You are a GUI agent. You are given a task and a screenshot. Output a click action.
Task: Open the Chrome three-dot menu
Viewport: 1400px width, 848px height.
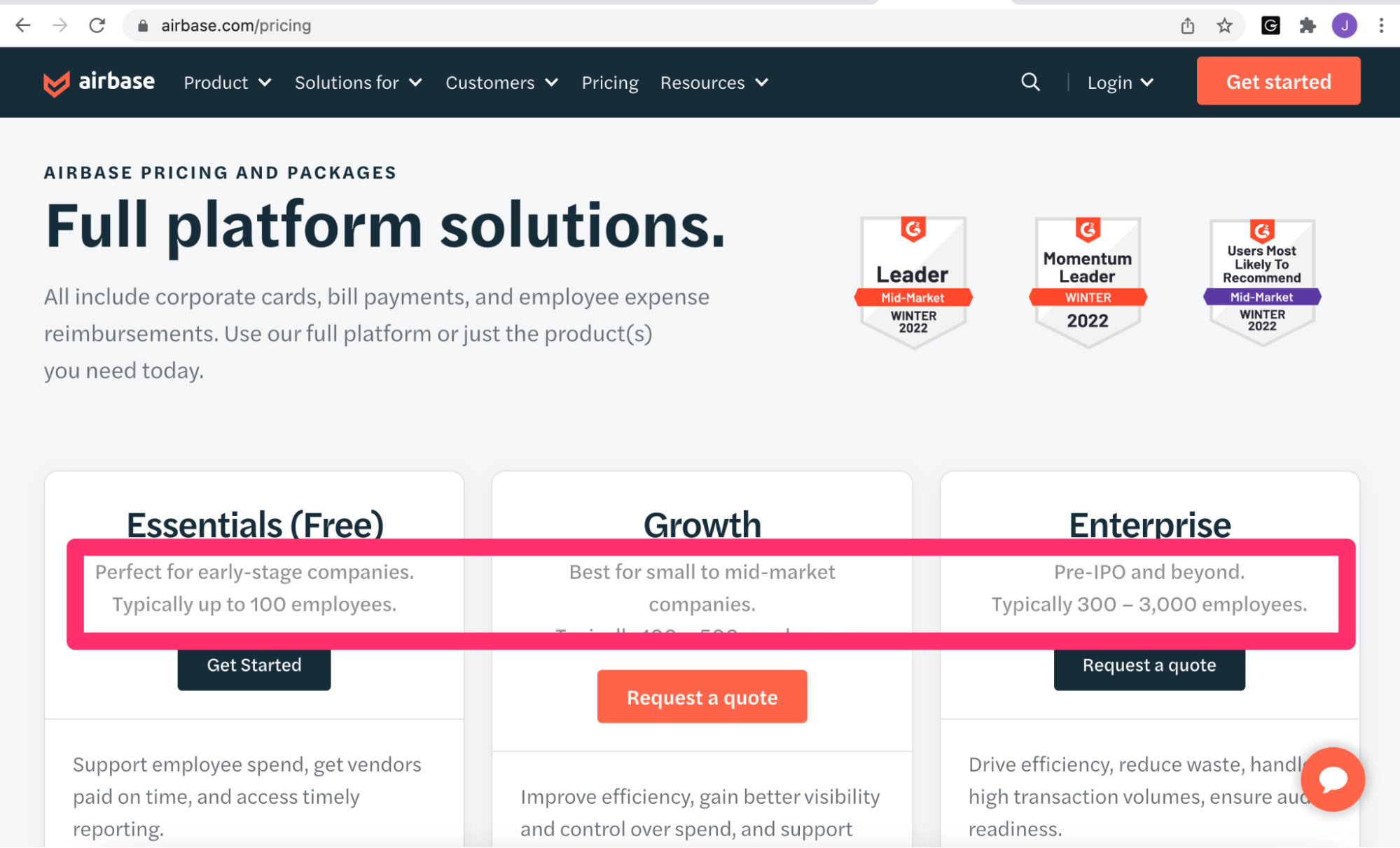(x=1381, y=25)
